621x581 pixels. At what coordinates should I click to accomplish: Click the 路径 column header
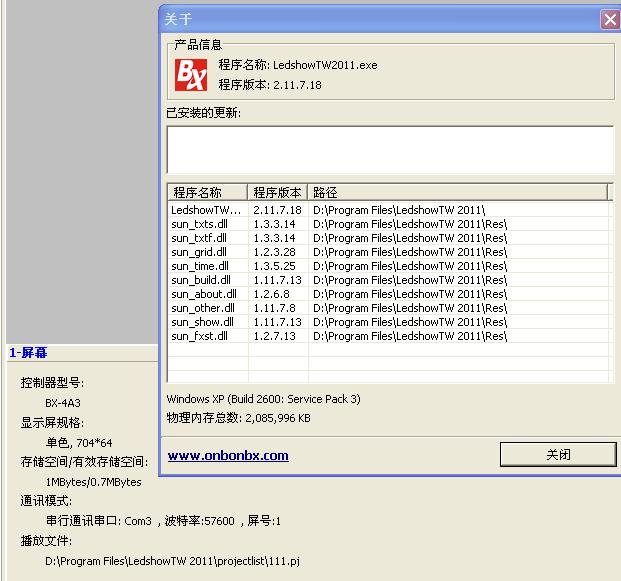click(457, 192)
